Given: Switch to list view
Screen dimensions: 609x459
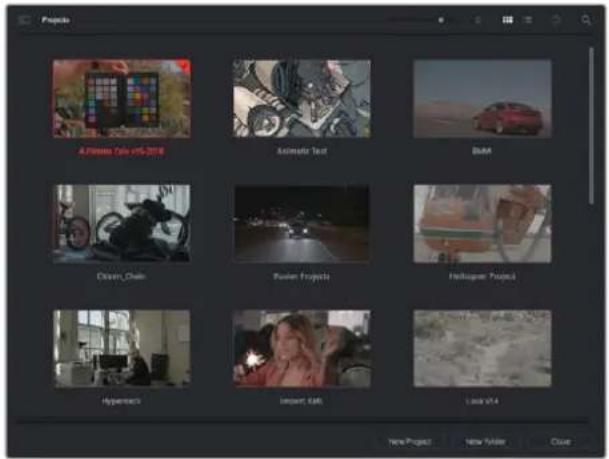Looking at the screenshot, I should 527,20.
